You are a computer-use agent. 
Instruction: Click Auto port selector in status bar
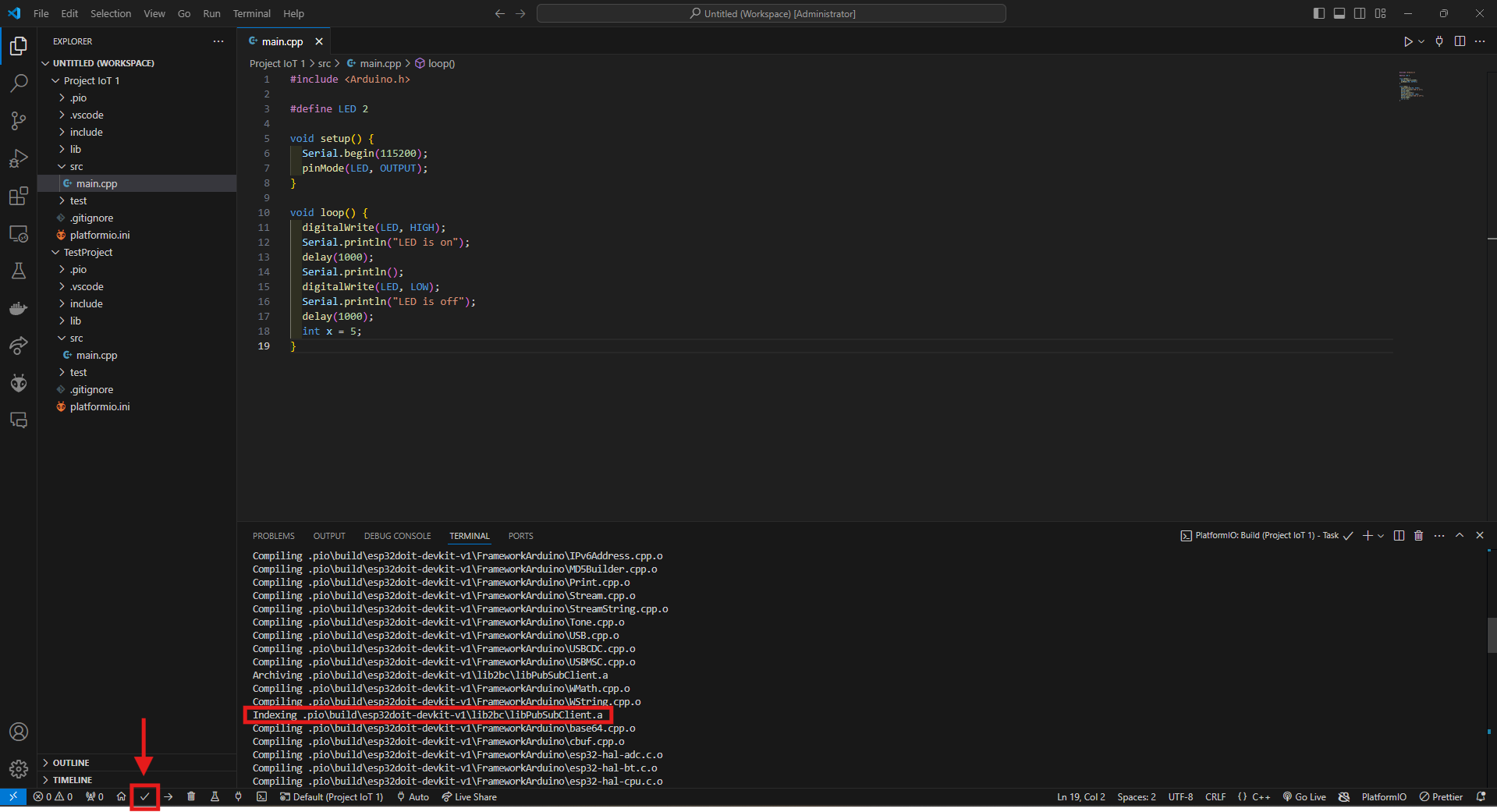[x=413, y=796]
